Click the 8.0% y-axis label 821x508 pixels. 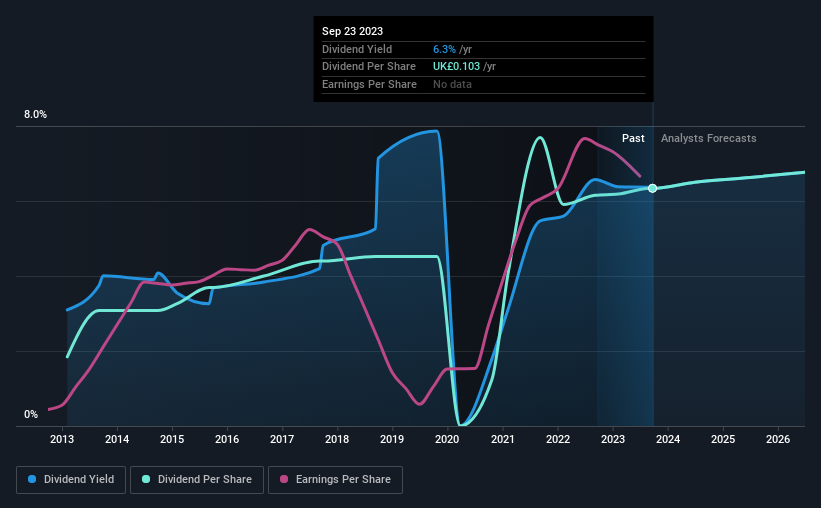35,115
